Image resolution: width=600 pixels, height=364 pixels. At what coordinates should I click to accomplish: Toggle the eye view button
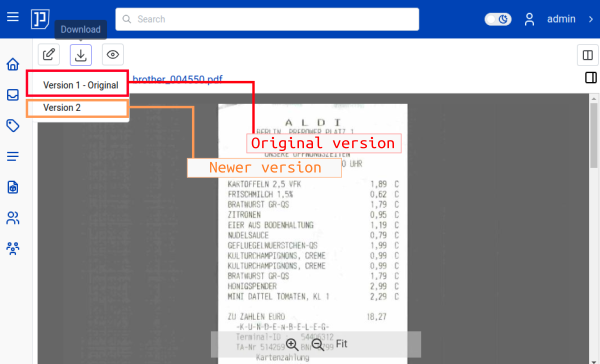tap(112, 55)
